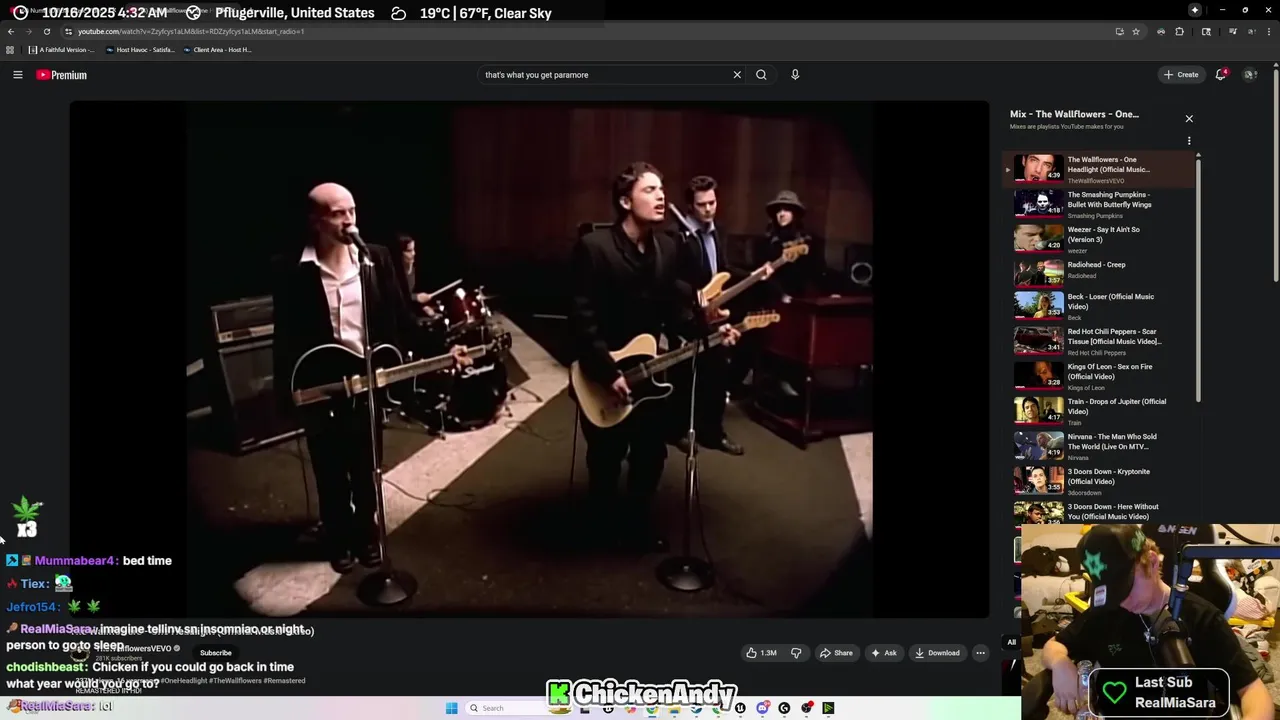Image resolution: width=1280 pixels, height=720 pixels.
Task: Clear the search box with the X
Action: [737, 75]
